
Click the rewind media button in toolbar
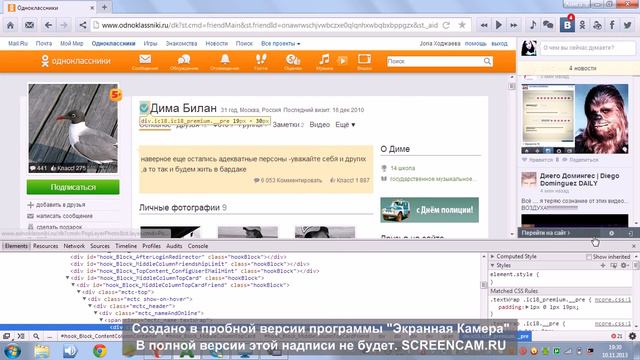tap(484, 25)
